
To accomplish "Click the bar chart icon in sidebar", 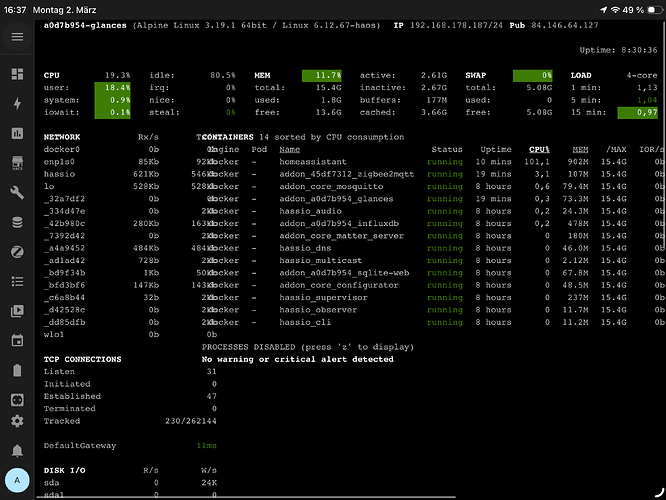I will pyautogui.click(x=17, y=133).
